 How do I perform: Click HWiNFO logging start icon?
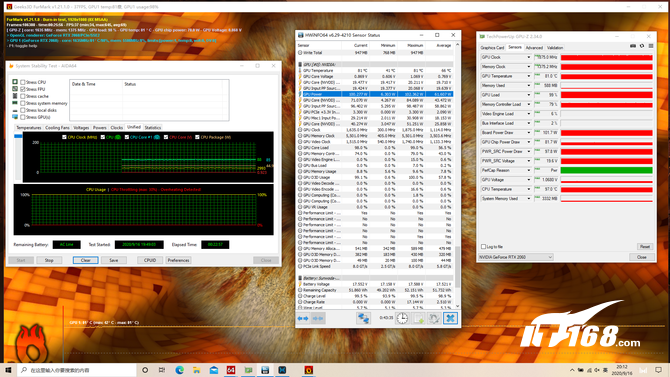pyautogui.click(x=418, y=318)
